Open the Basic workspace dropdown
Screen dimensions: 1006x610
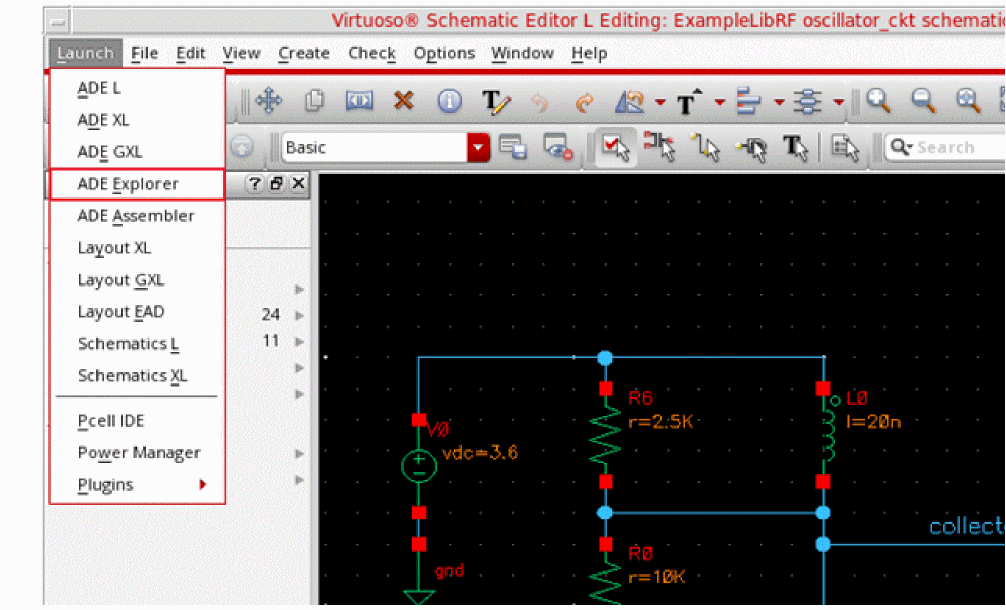pos(480,148)
